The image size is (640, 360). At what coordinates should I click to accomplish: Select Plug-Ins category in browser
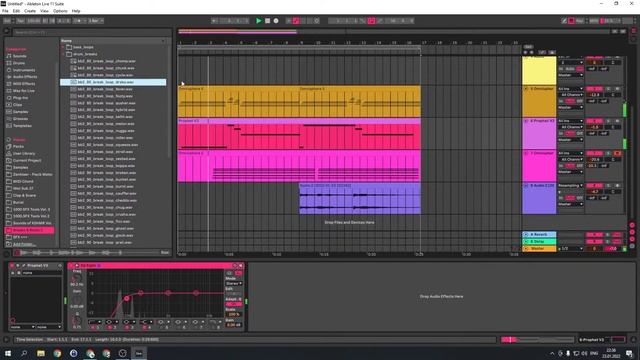[x=20, y=98]
